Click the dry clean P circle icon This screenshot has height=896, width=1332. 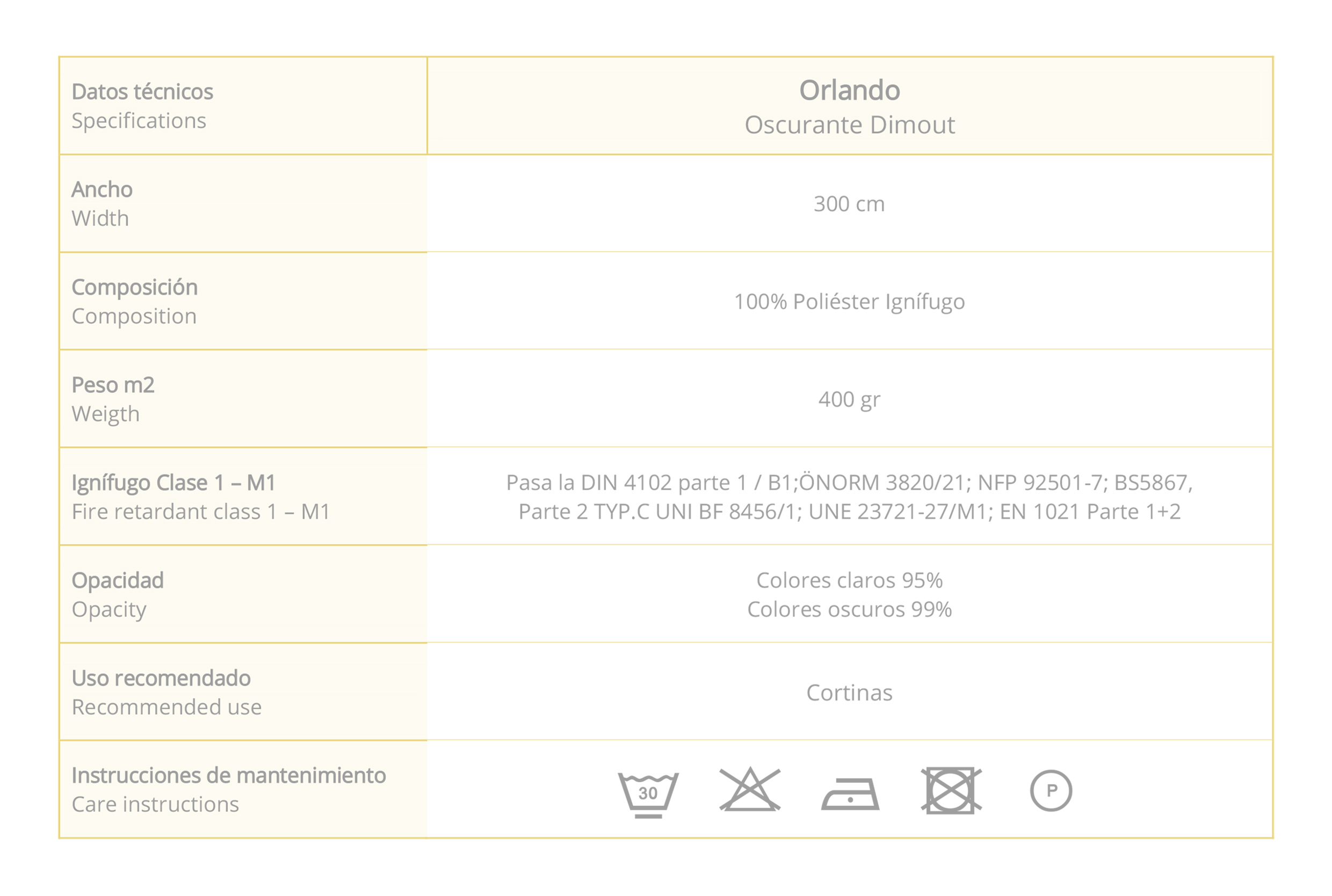point(1051,790)
